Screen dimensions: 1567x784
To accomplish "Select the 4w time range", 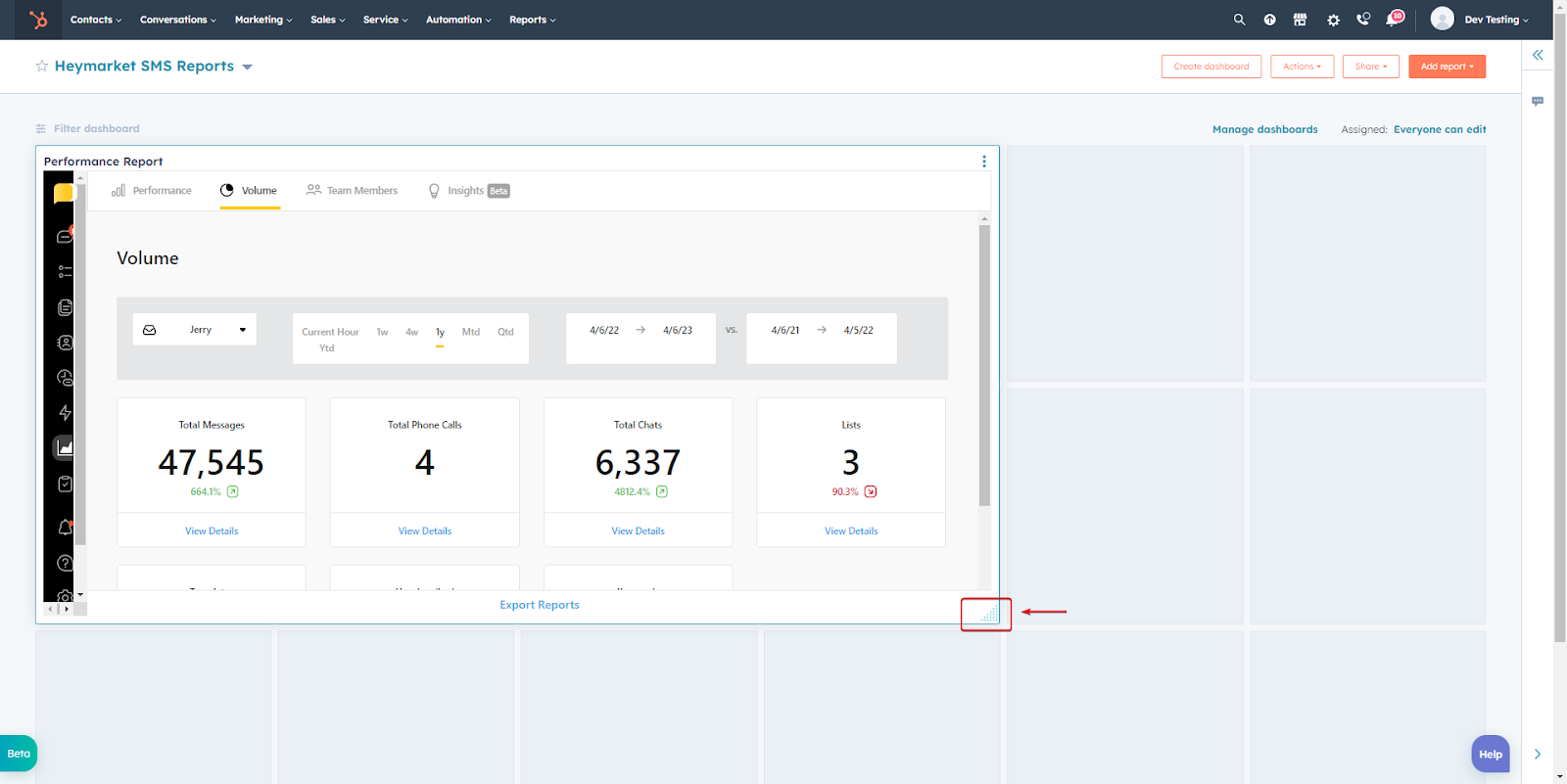I will (411, 332).
